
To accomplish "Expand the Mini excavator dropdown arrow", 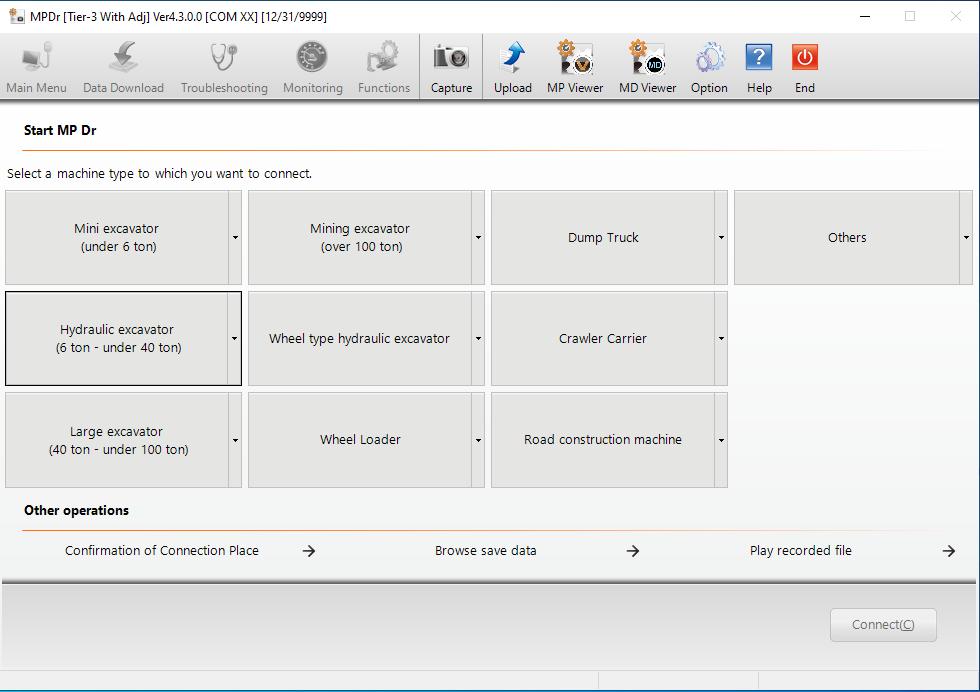I will pyautogui.click(x=235, y=238).
